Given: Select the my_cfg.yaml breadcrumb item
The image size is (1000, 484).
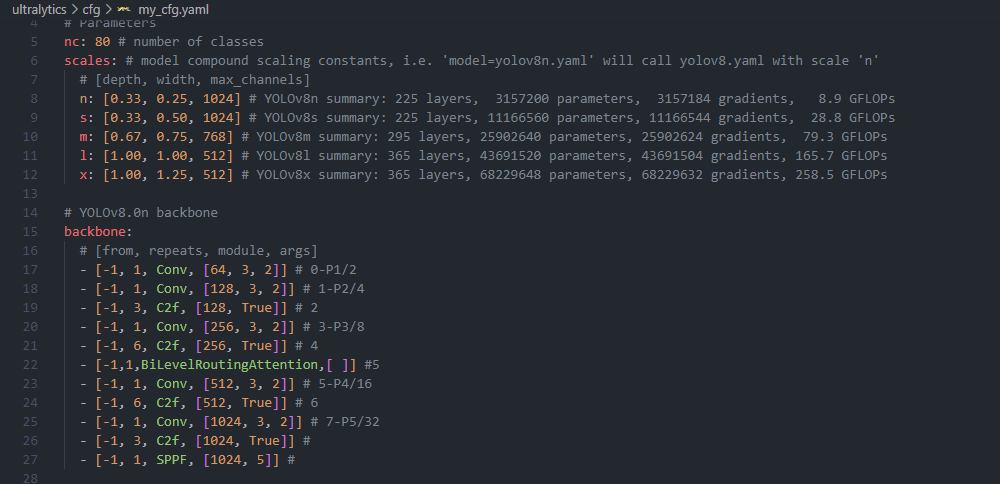Looking at the screenshot, I should (x=173, y=9).
